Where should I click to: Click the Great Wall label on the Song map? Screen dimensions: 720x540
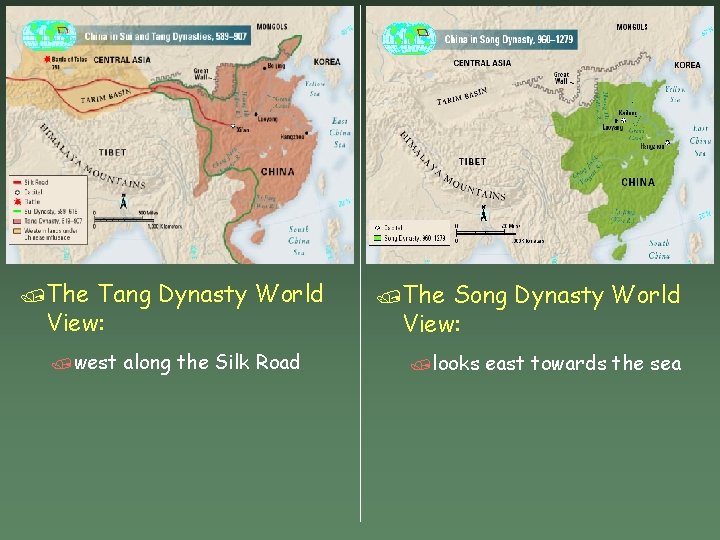pos(561,78)
